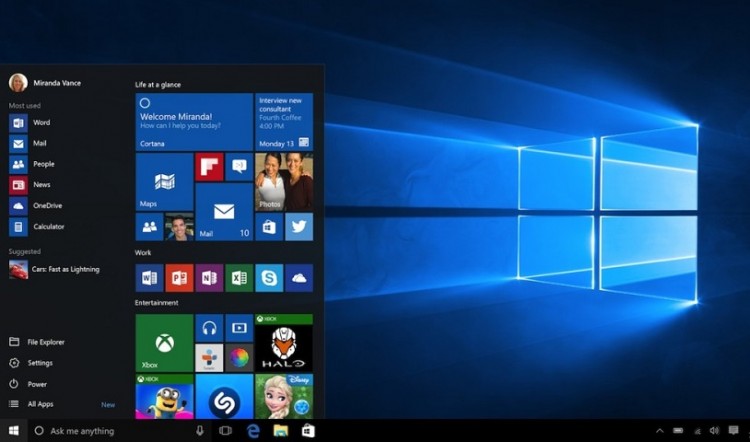Open the Cortana Welcome Miranda tile
Screen dimensions: 750x442
194,122
